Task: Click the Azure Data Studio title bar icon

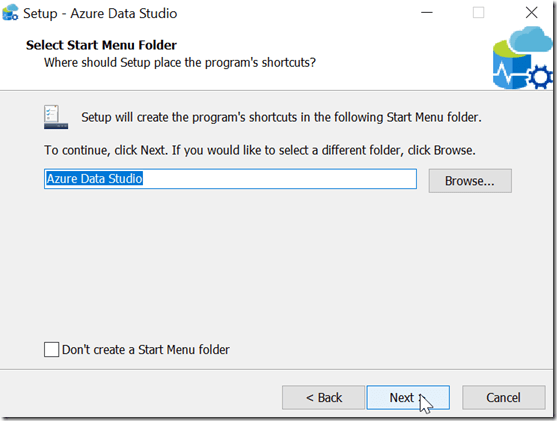Action: coord(10,13)
